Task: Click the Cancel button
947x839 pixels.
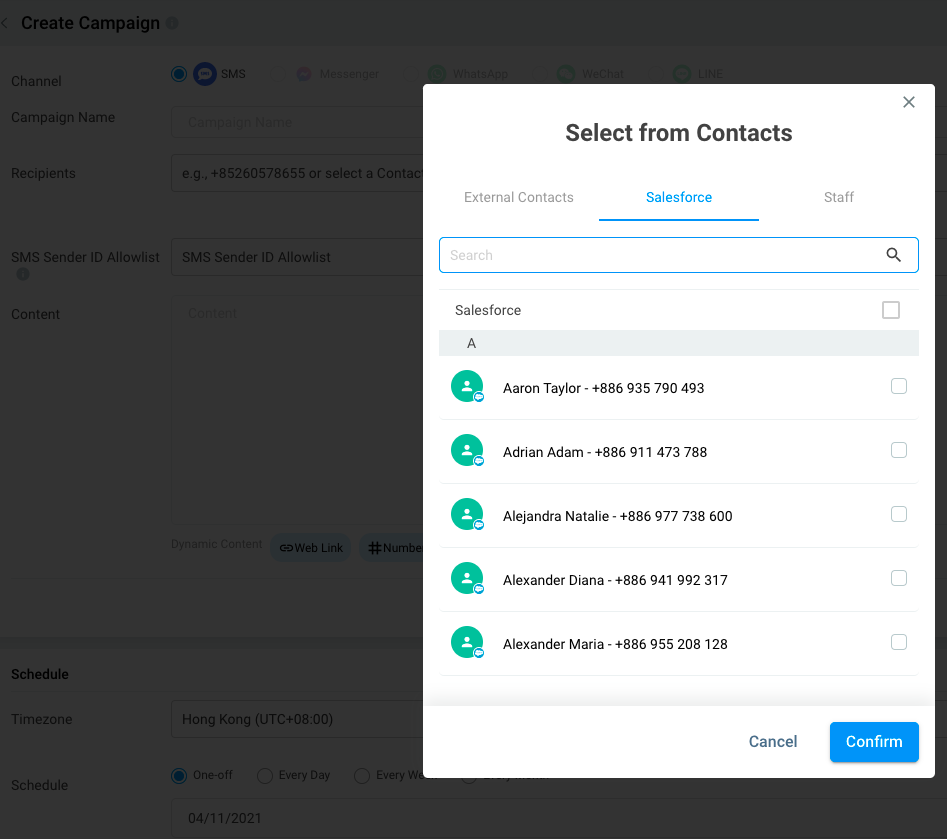Action: 773,741
